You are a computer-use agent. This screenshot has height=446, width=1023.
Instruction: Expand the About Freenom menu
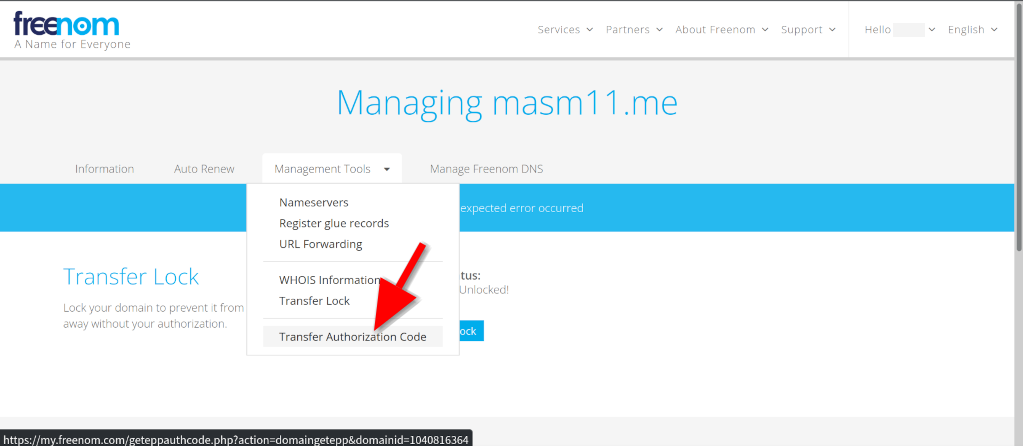722,29
